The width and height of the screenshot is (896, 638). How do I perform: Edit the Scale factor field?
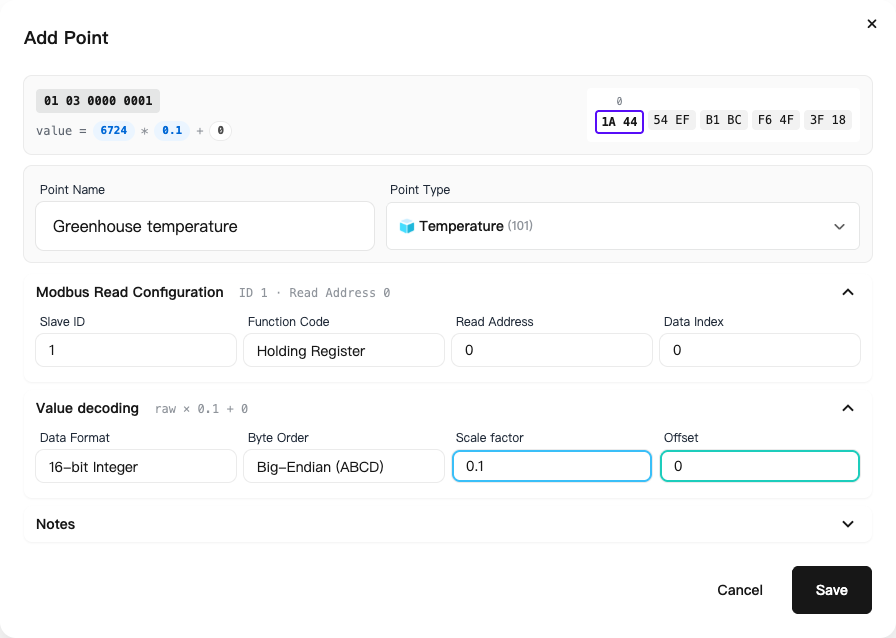pyautogui.click(x=552, y=466)
